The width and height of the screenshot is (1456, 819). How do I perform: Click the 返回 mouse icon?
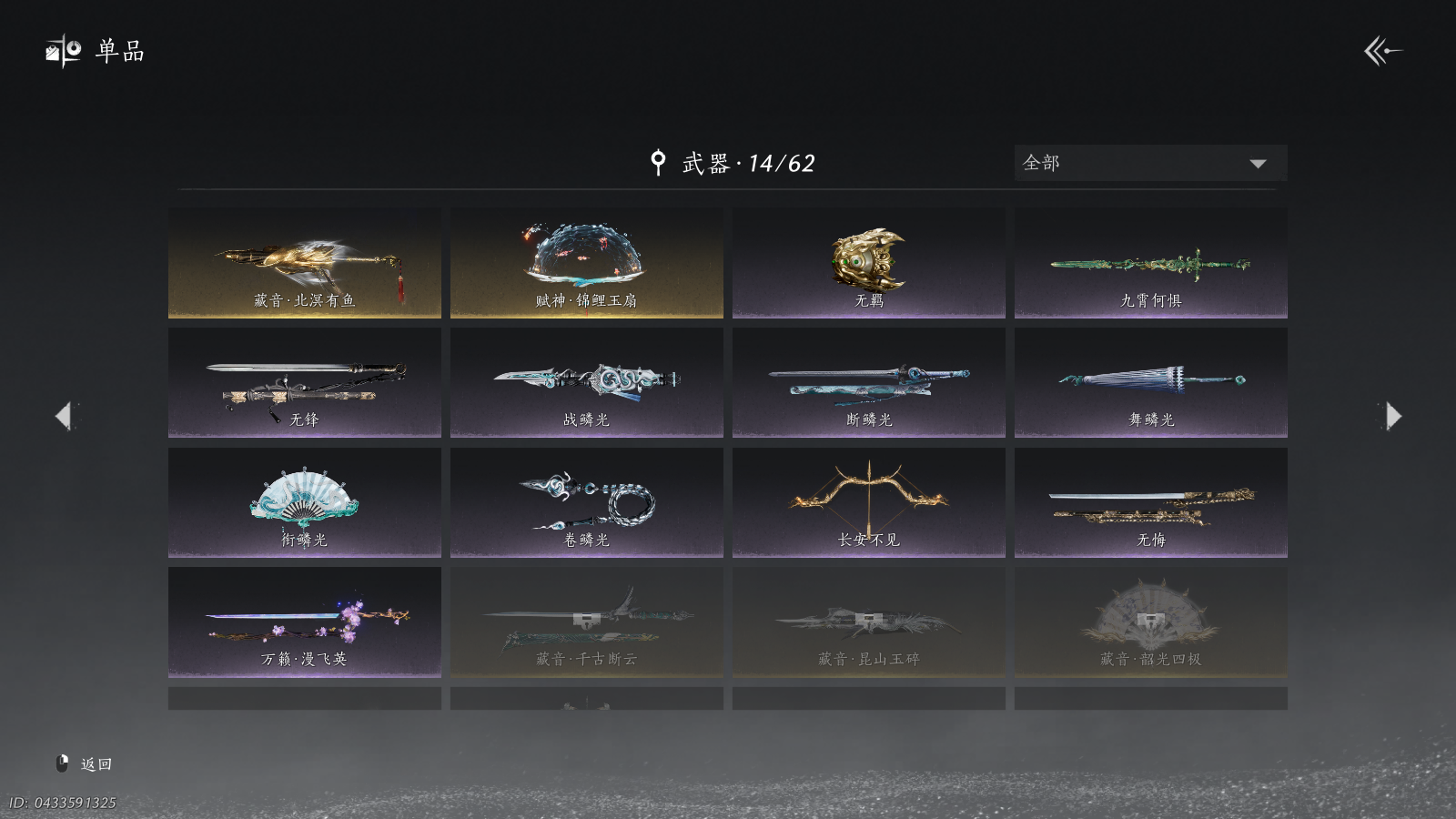point(63,763)
